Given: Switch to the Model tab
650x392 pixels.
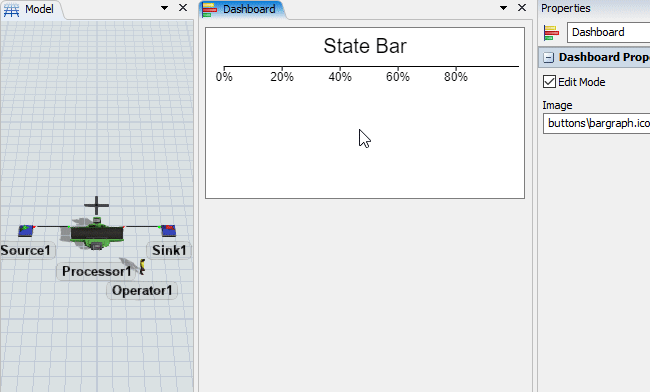Looking at the screenshot, I should tap(32, 10).
